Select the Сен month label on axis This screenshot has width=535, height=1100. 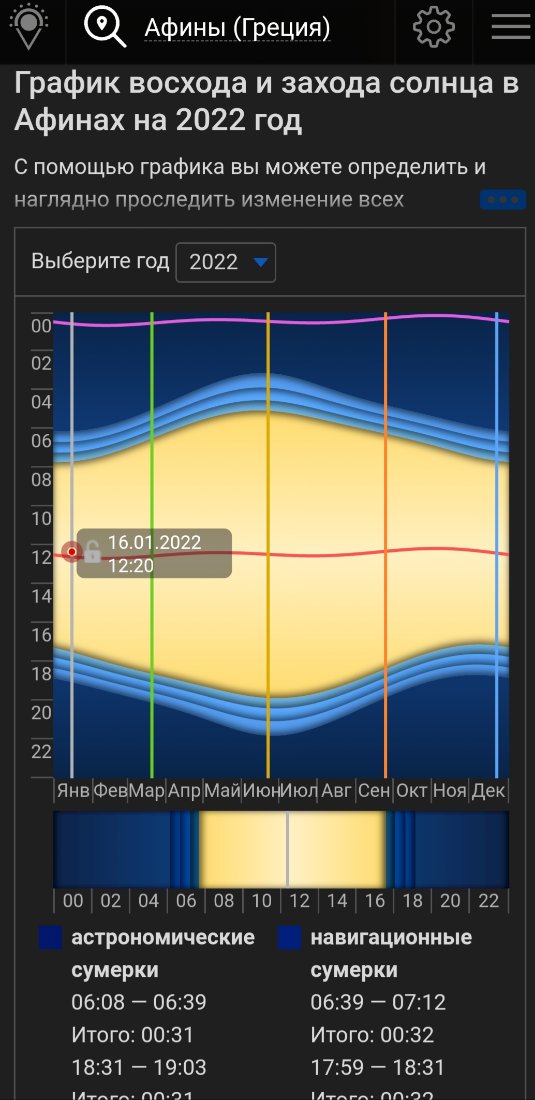374,791
